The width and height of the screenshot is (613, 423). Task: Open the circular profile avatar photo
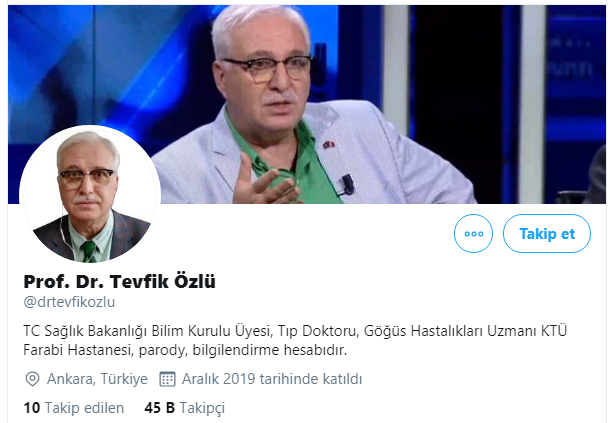[x=90, y=195]
